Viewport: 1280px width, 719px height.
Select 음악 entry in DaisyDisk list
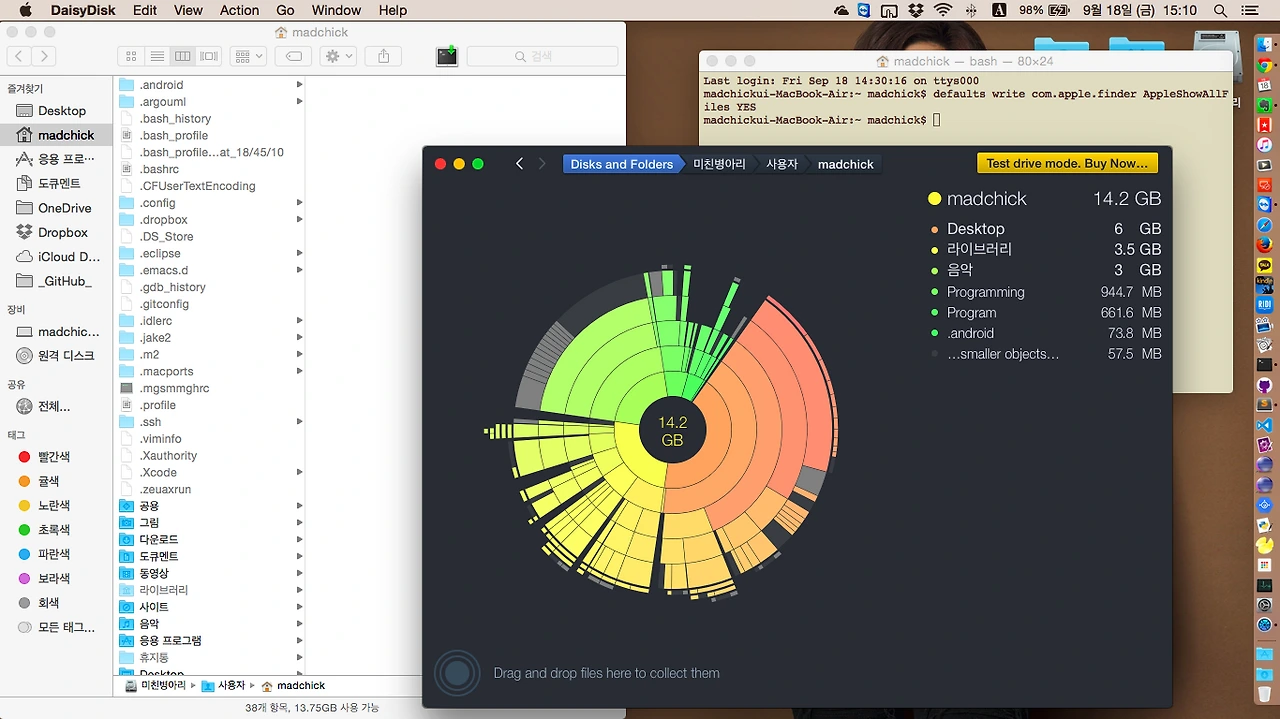click(x=1045, y=270)
